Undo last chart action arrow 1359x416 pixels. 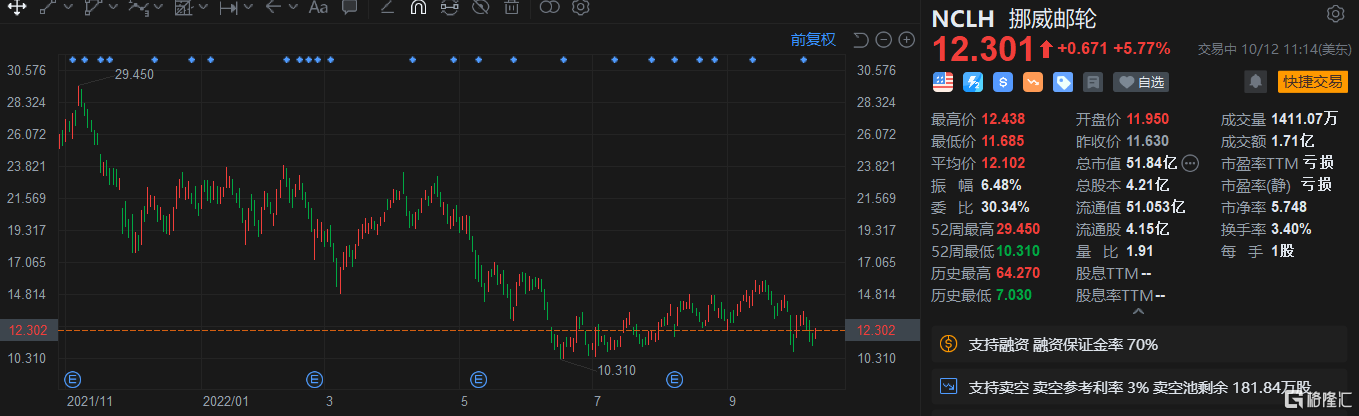point(861,40)
